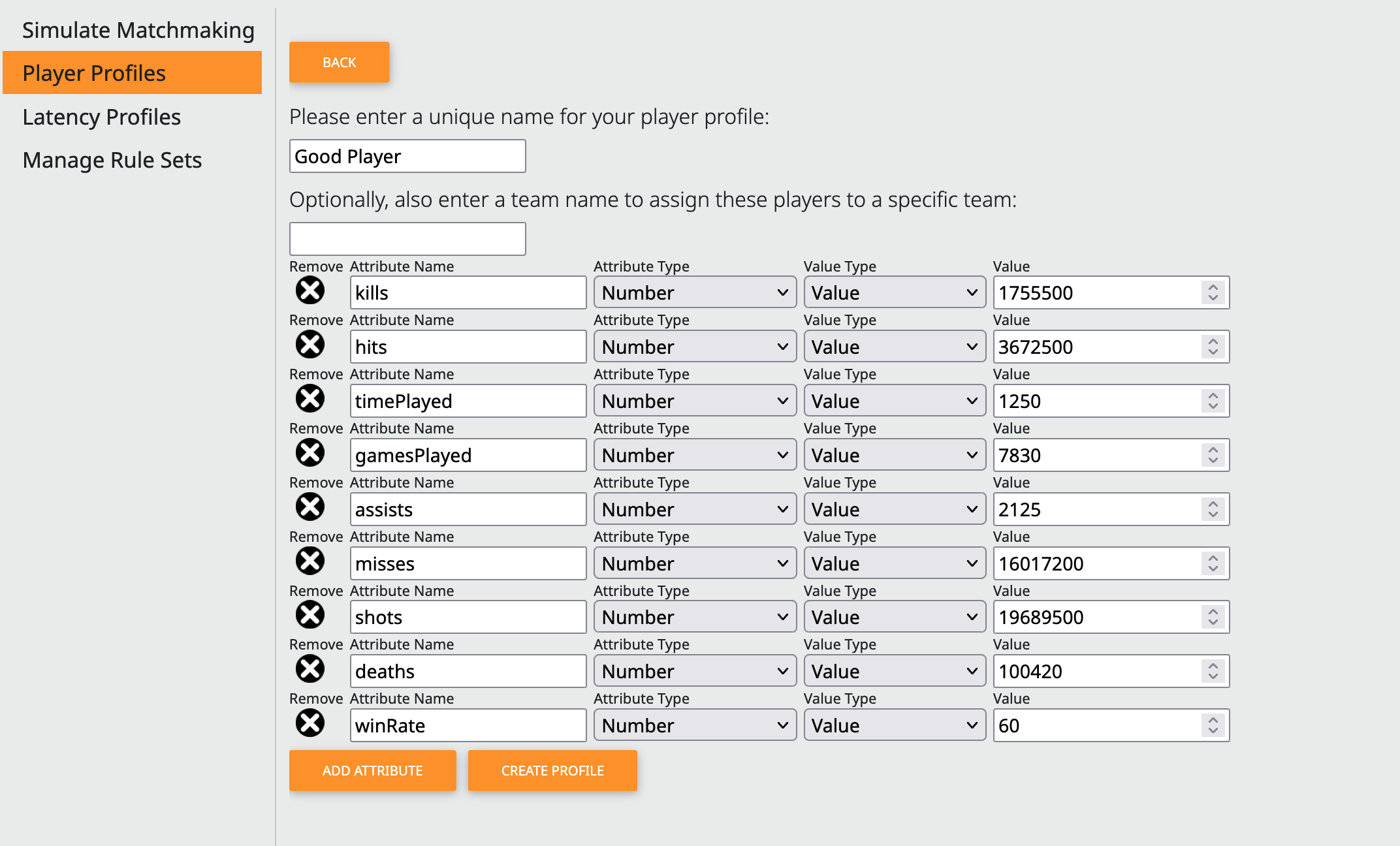The height and width of the screenshot is (846, 1400).
Task: Click the CREATE PROFILE button
Action: pyautogui.click(x=552, y=770)
